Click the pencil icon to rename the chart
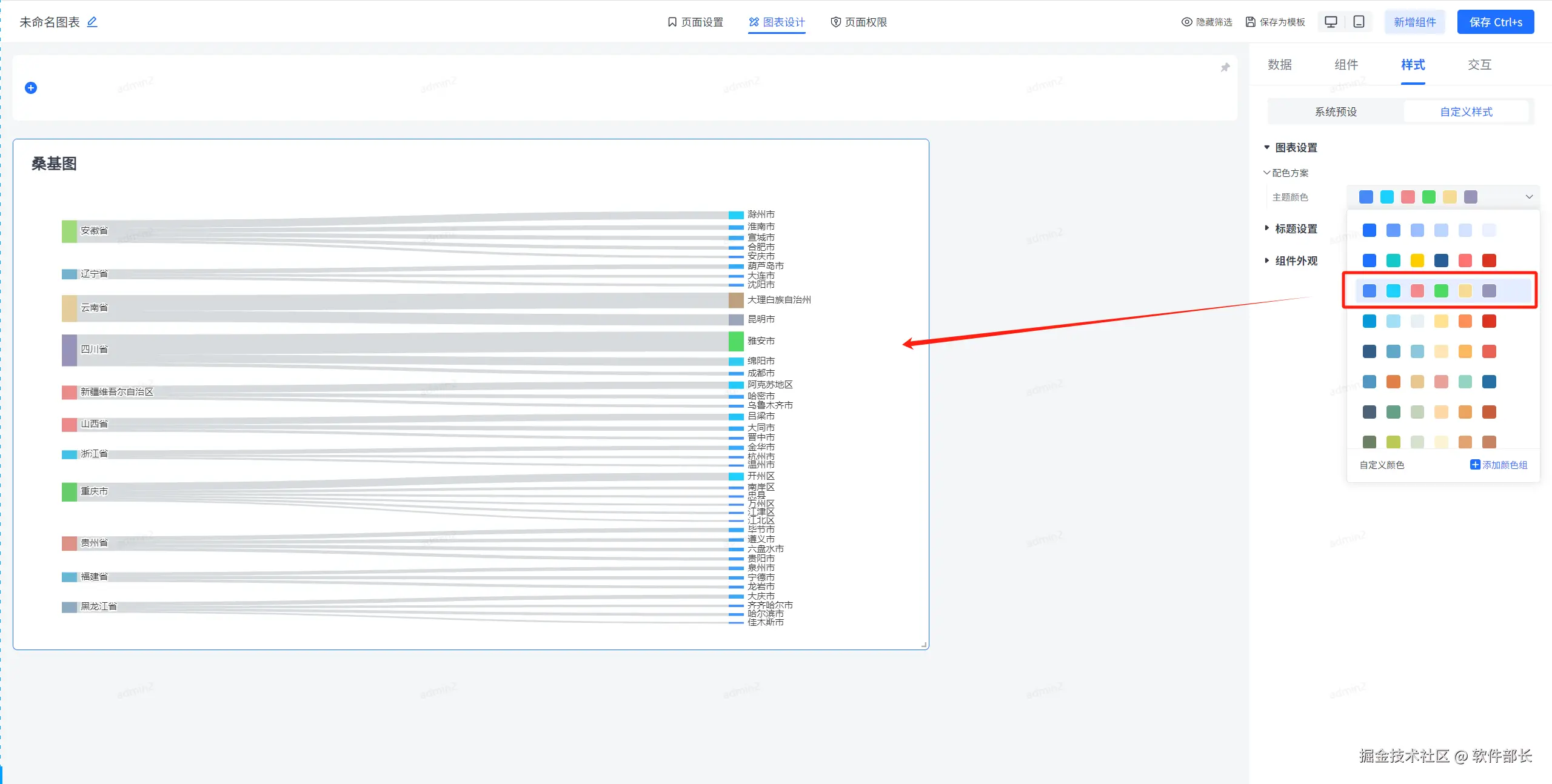Screen dimensions: 1552x784 click(92, 22)
